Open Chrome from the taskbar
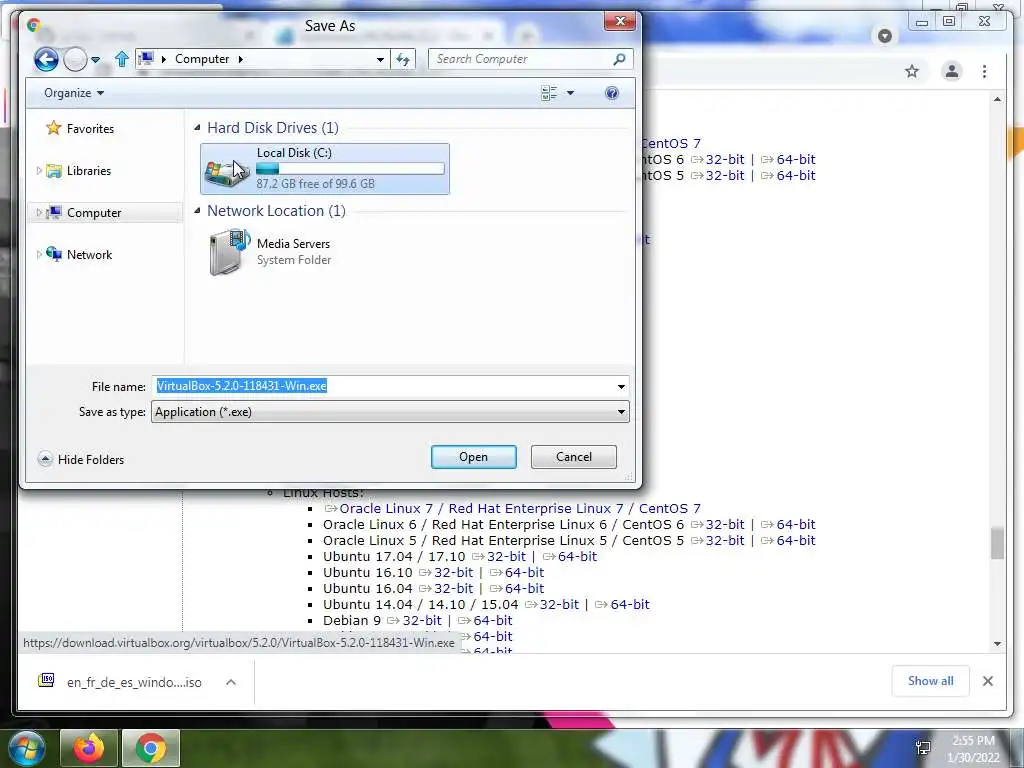The width and height of the screenshot is (1024, 768). click(150, 748)
